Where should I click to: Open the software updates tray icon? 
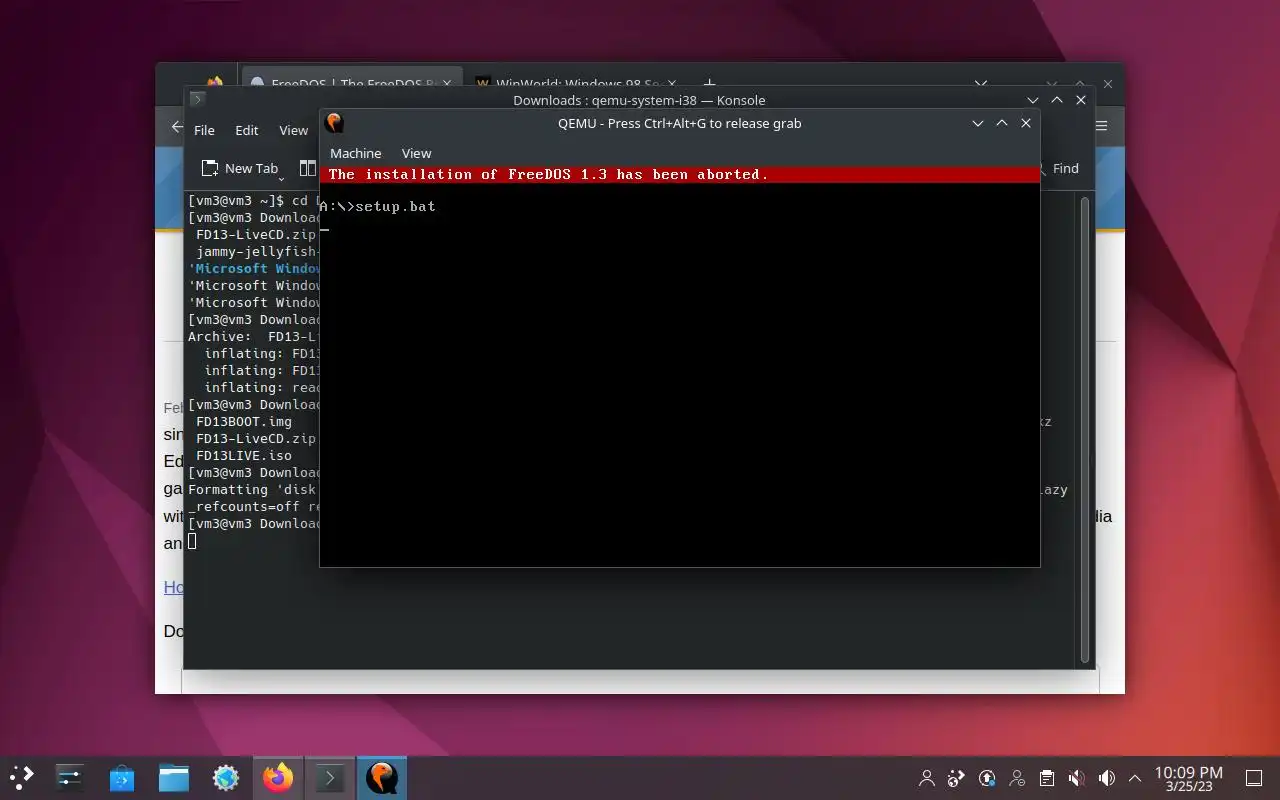coord(987,778)
